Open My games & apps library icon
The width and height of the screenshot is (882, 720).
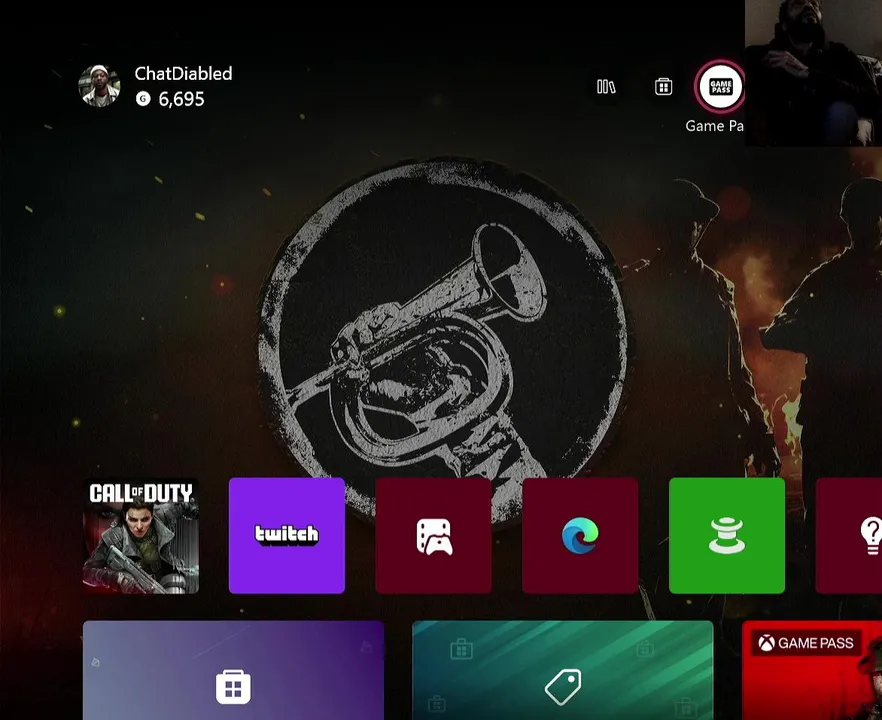tap(606, 87)
